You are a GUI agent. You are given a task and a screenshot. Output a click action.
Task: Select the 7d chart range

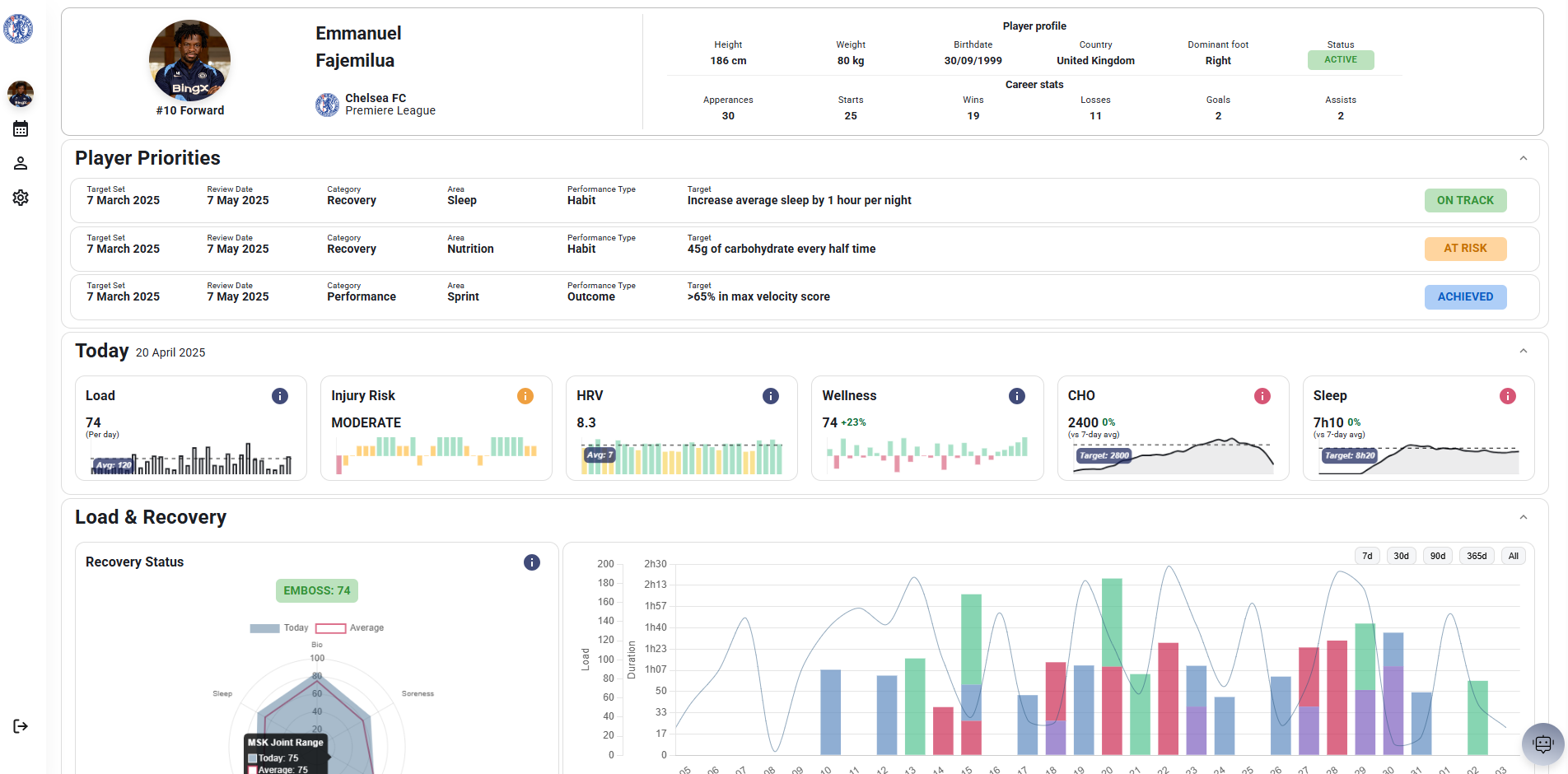coord(1367,556)
